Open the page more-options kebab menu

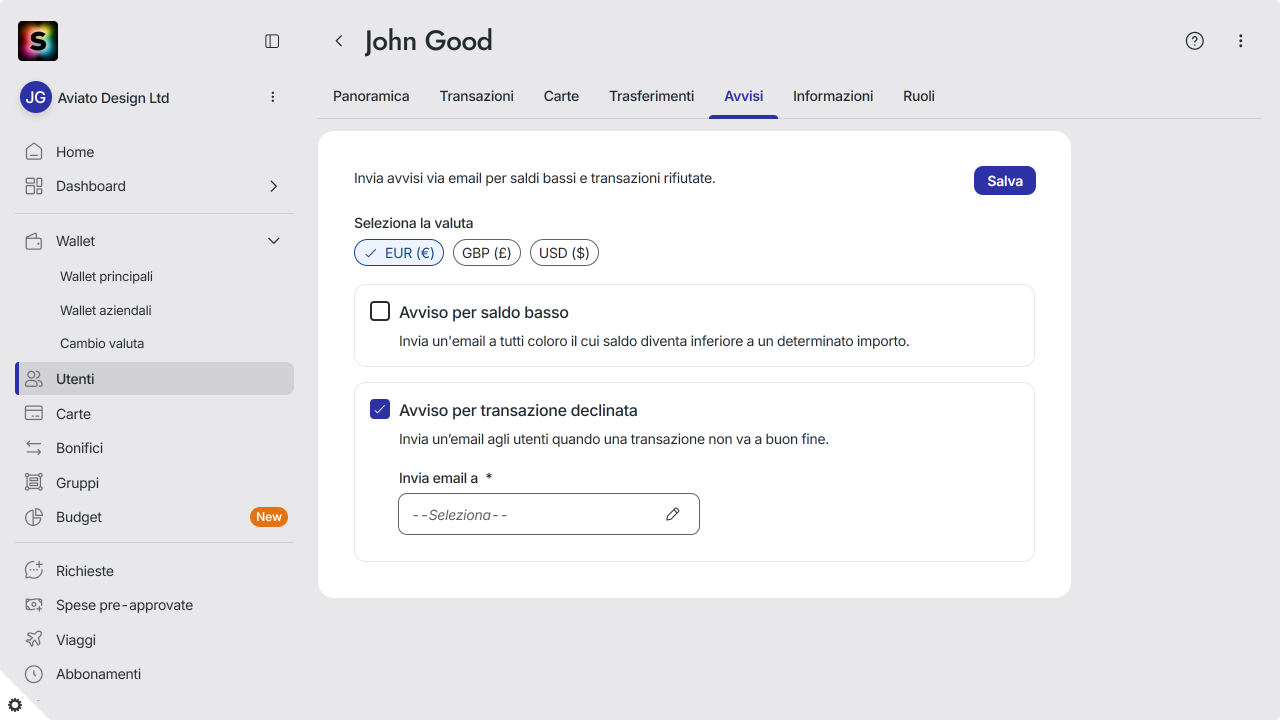coord(1240,41)
